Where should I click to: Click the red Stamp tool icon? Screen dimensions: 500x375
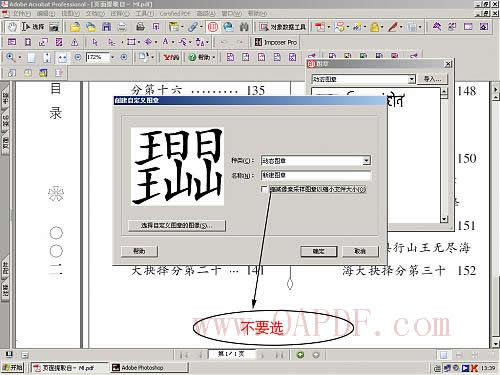213,27
